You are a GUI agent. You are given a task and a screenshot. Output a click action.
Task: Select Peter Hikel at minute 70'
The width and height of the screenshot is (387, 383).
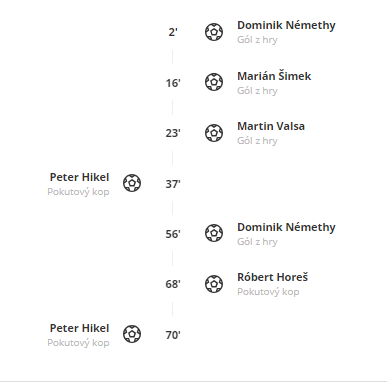point(79,328)
